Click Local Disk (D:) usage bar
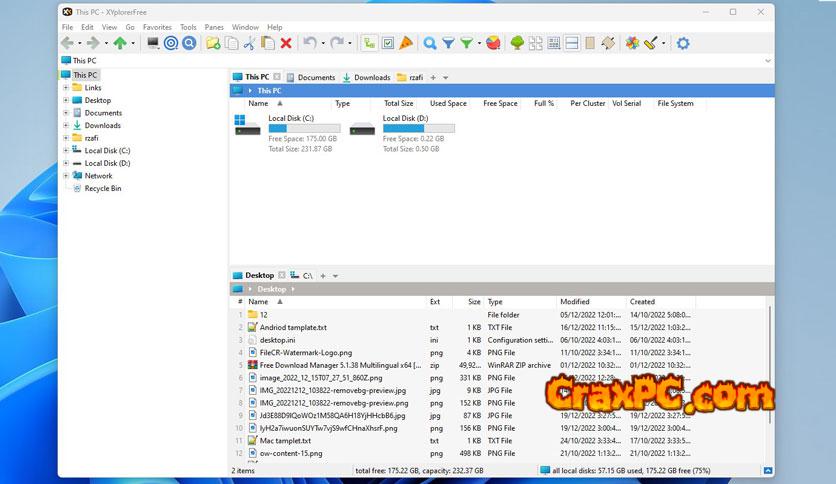This screenshot has height=484, width=836. click(x=418, y=128)
